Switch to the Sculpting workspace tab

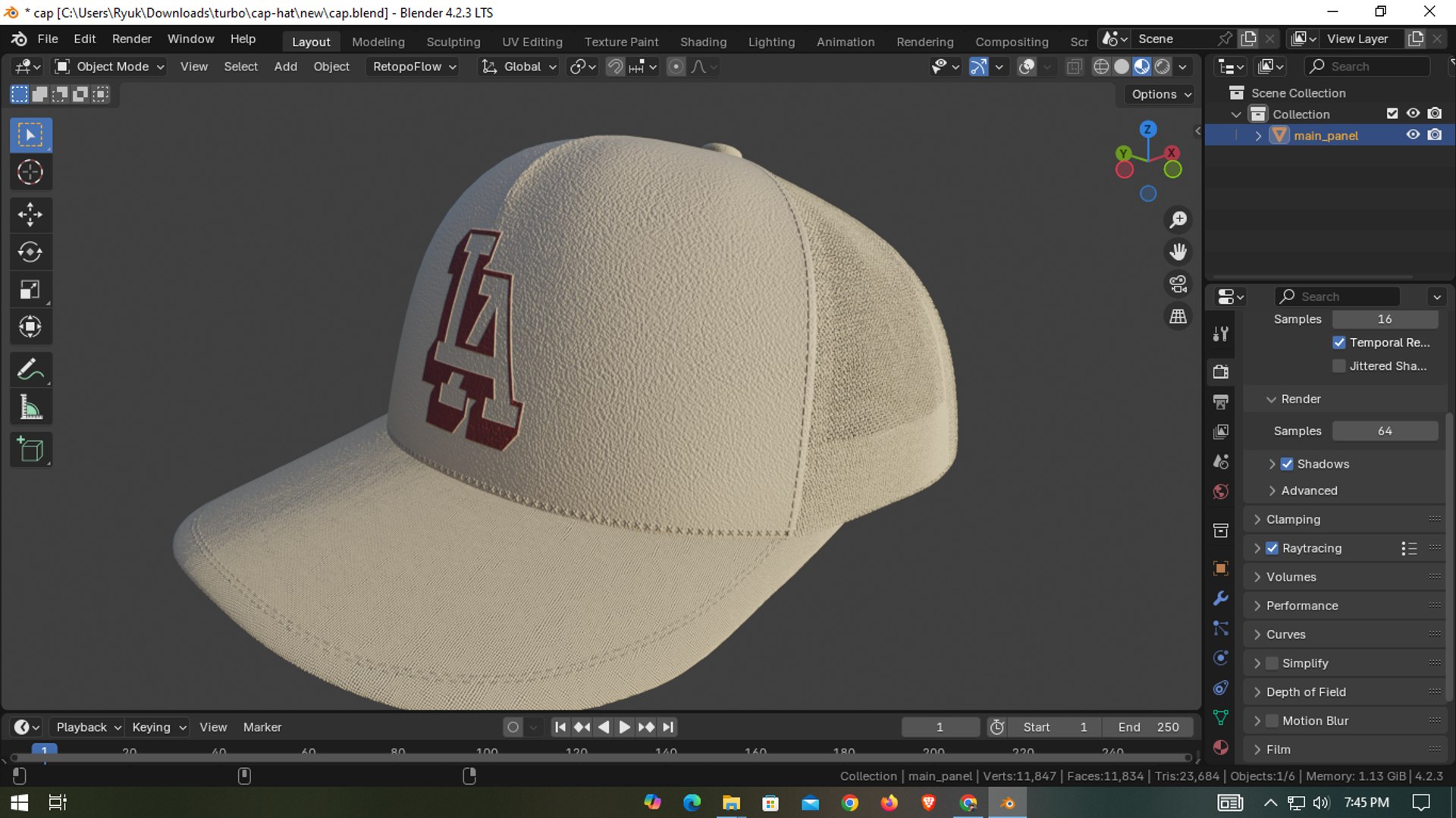pos(453,42)
